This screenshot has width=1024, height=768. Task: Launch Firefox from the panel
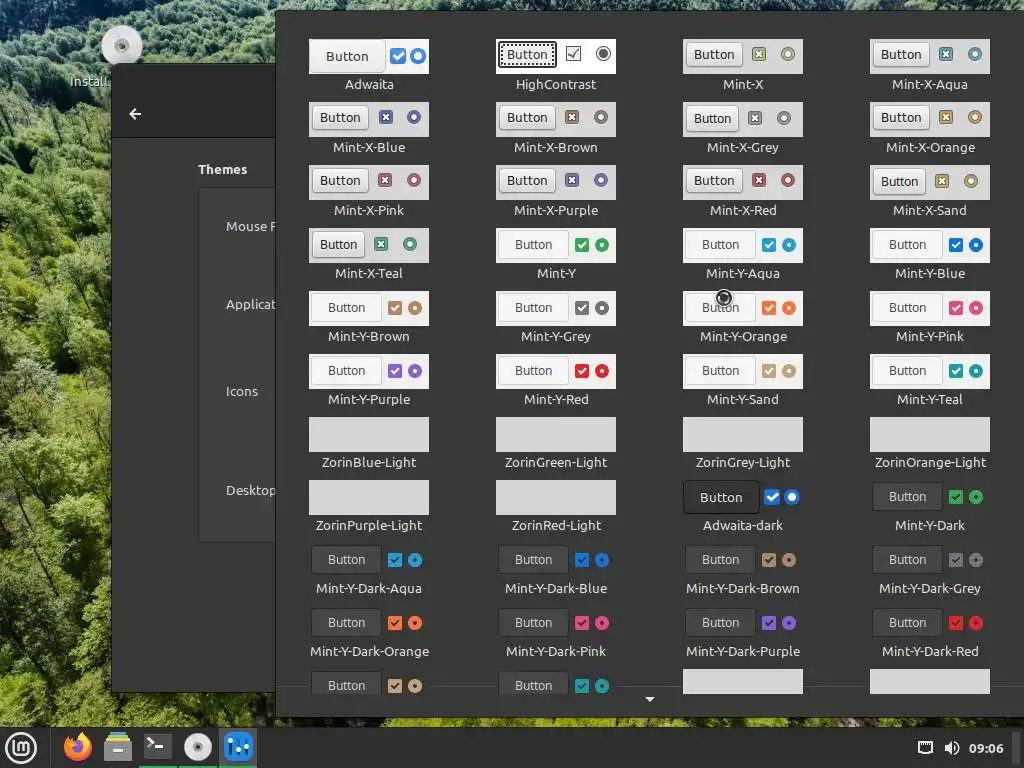click(78, 747)
